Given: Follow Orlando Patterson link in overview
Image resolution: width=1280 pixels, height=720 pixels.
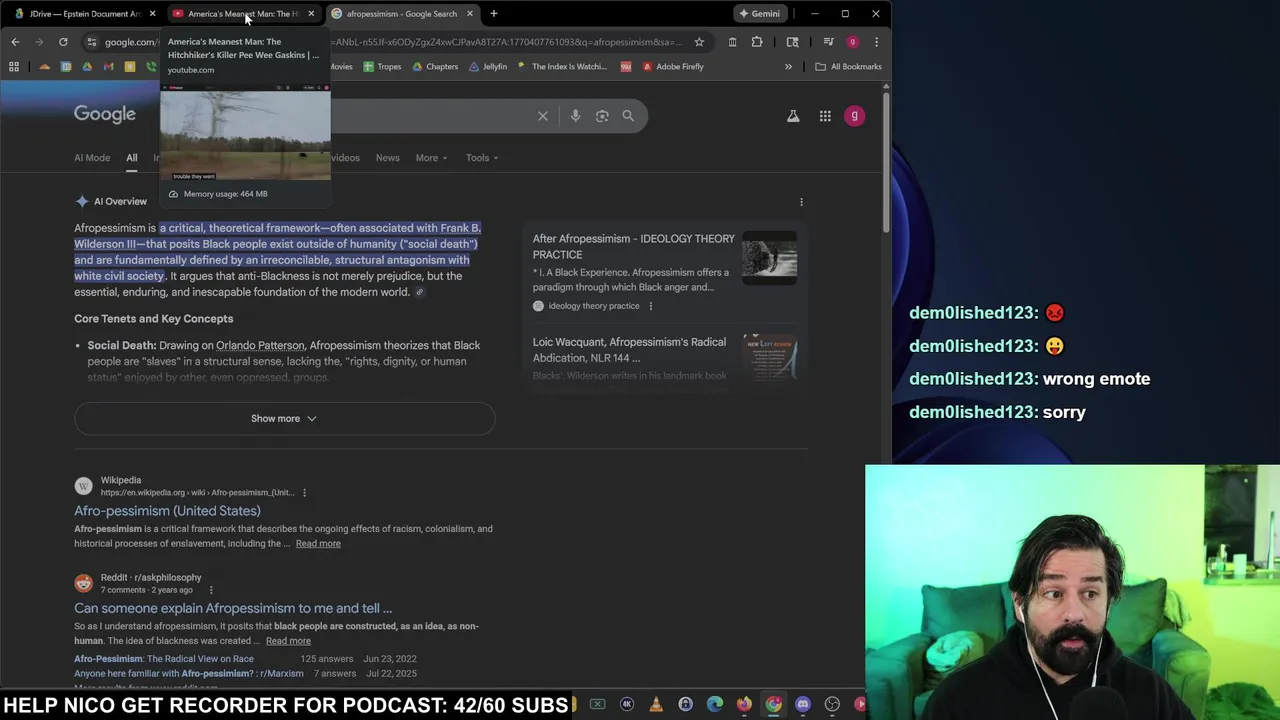Looking at the screenshot, I should click(x=260, y=345).
